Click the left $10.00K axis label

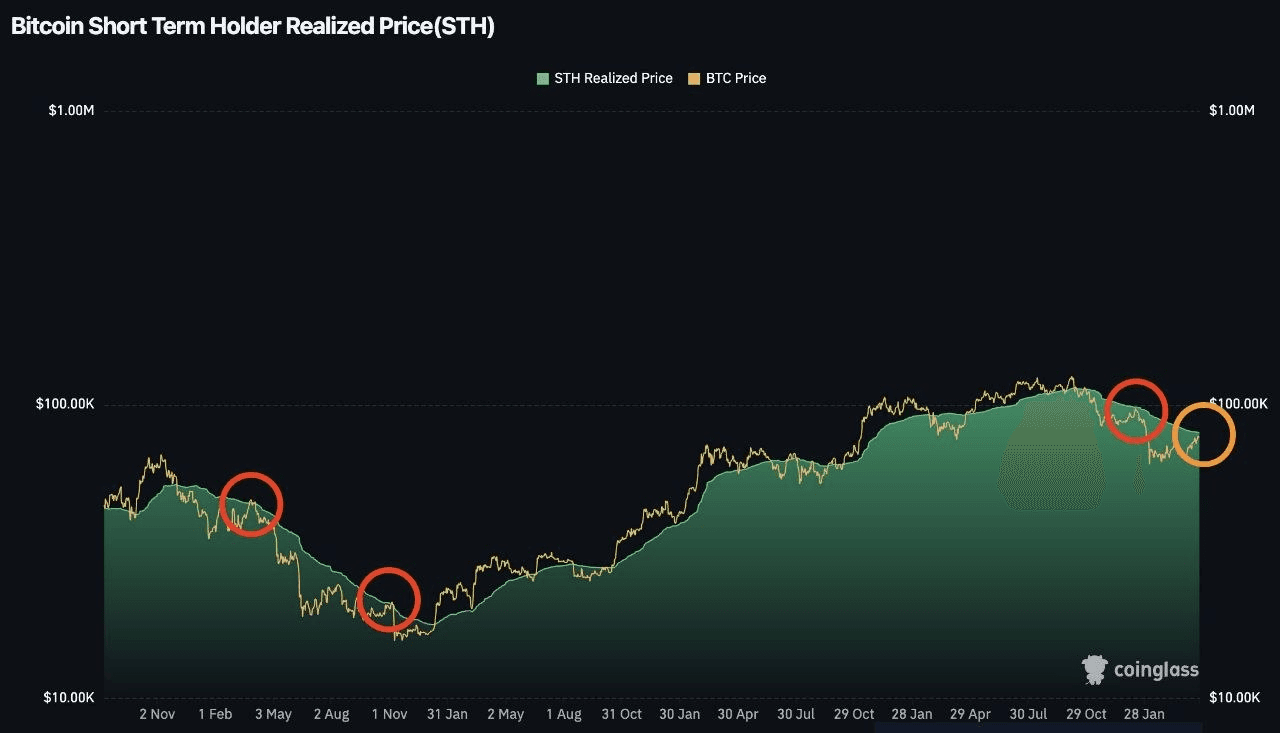click(x=69, y=697)
